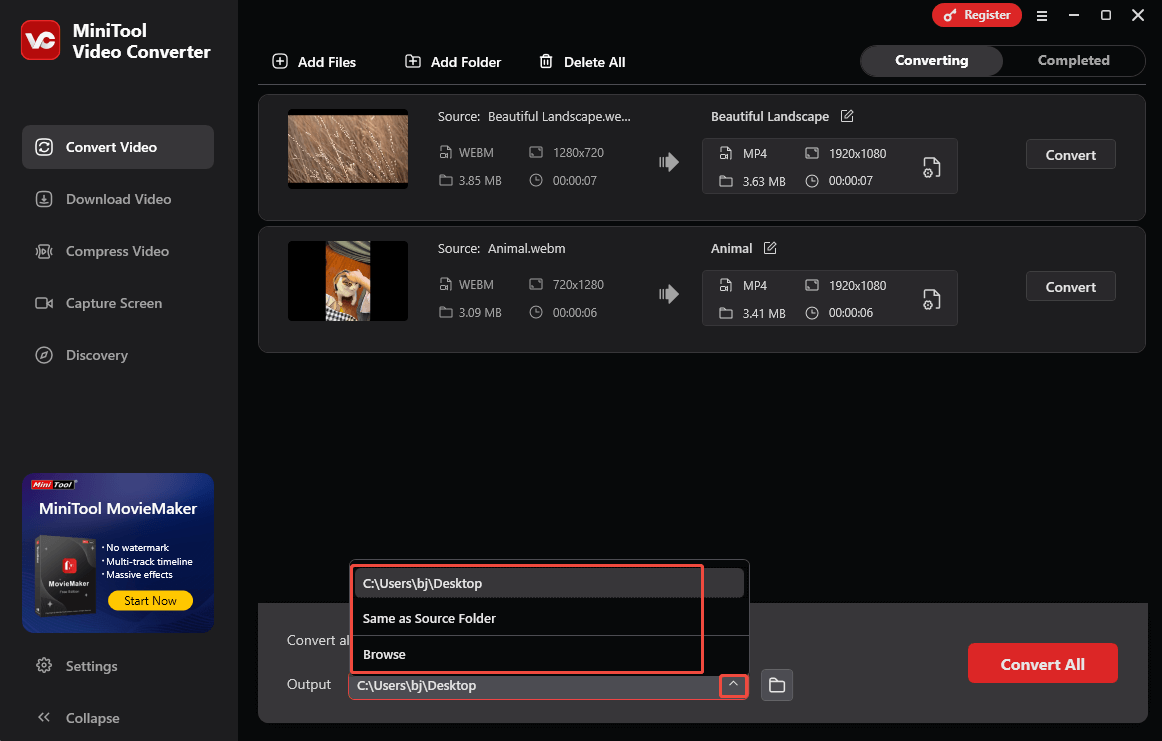Click the Capture Screen camera icon
This screenshot has width=1162, height=741.
point(44,302)
